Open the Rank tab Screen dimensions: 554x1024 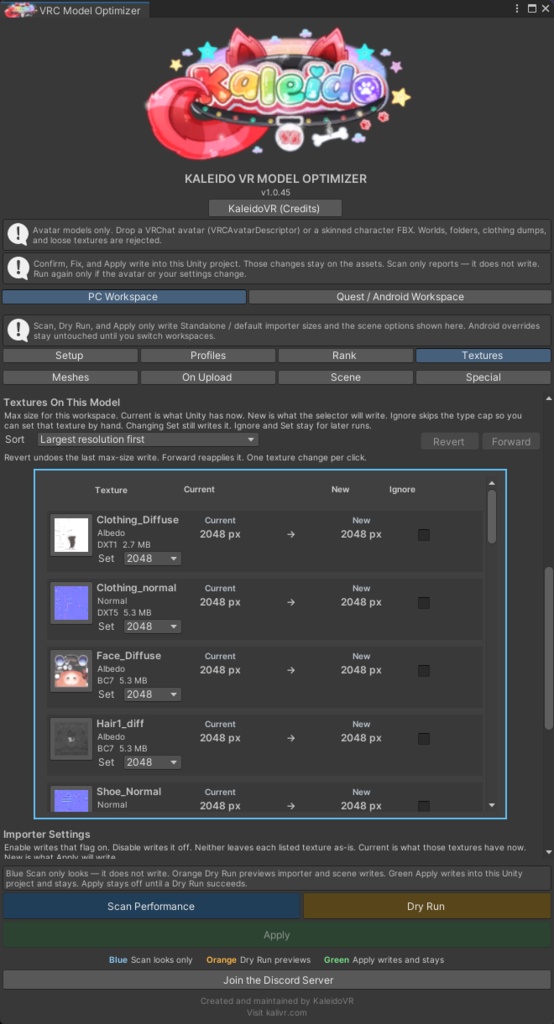[x=346, y=355]
